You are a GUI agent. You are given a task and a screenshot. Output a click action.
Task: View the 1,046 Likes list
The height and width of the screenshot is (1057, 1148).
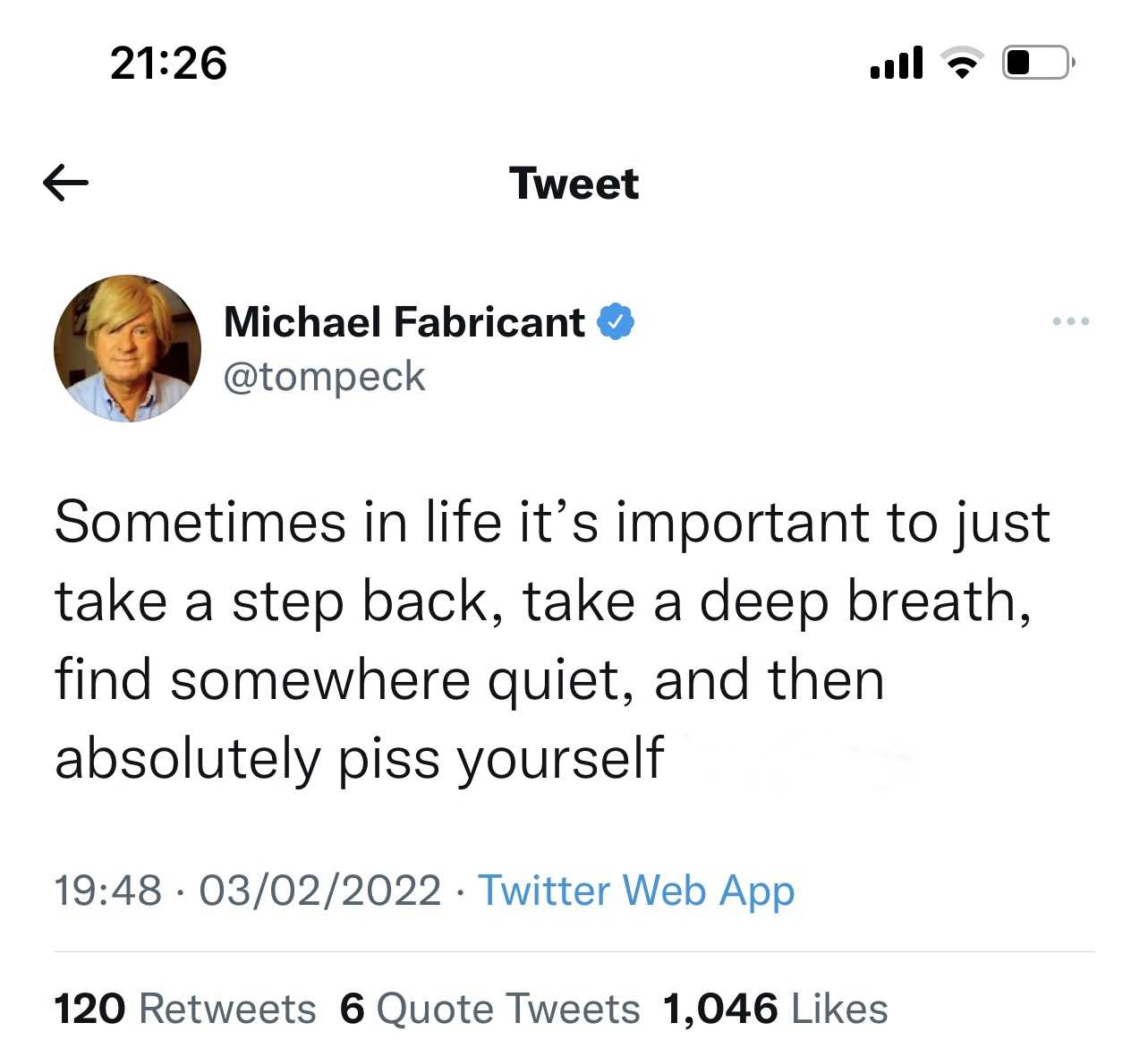775,1009
